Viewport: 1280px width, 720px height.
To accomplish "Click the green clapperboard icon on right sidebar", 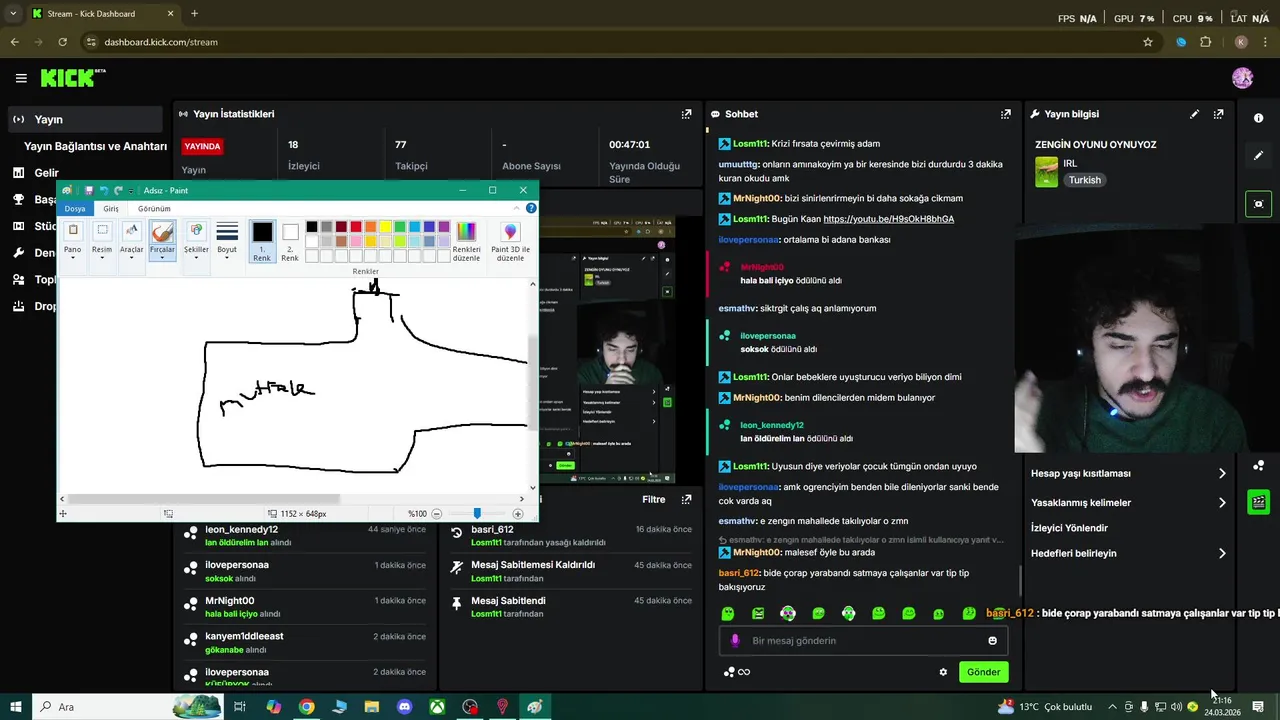I will 1258,502.
